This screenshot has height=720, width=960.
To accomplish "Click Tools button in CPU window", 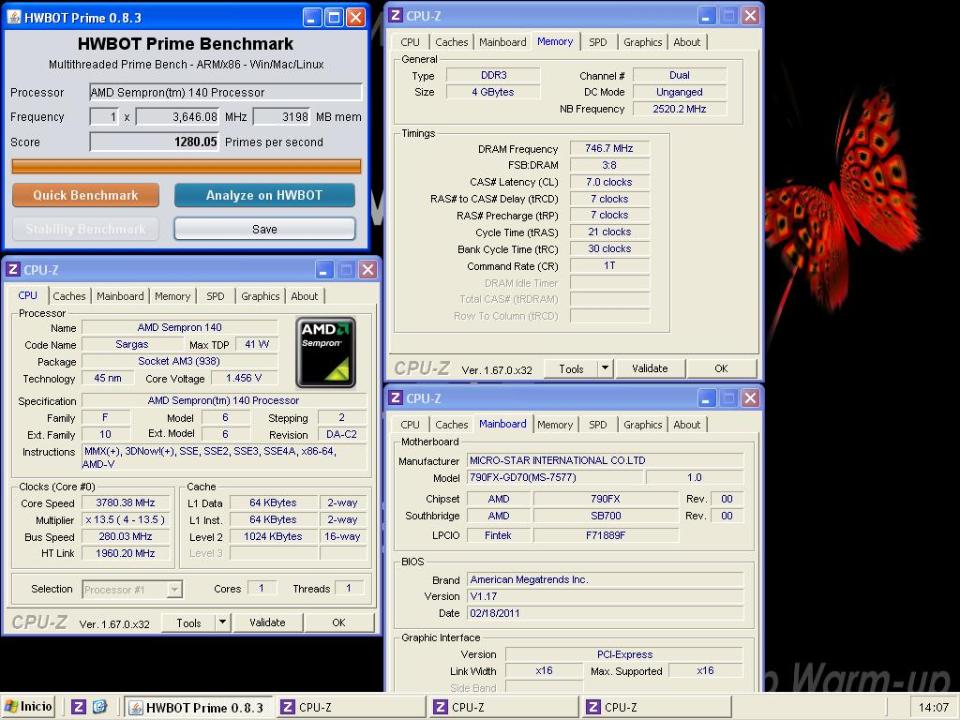I will (189, 623).
